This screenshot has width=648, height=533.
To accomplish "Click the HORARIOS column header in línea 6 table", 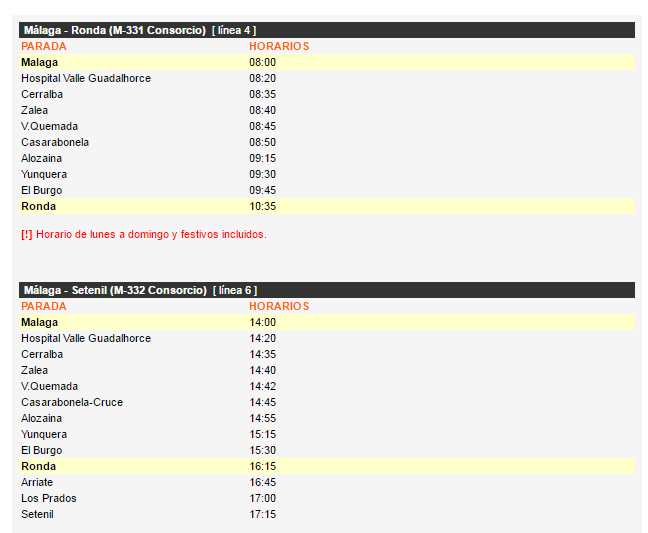I will pyautogui.click(x=279, y=307).
